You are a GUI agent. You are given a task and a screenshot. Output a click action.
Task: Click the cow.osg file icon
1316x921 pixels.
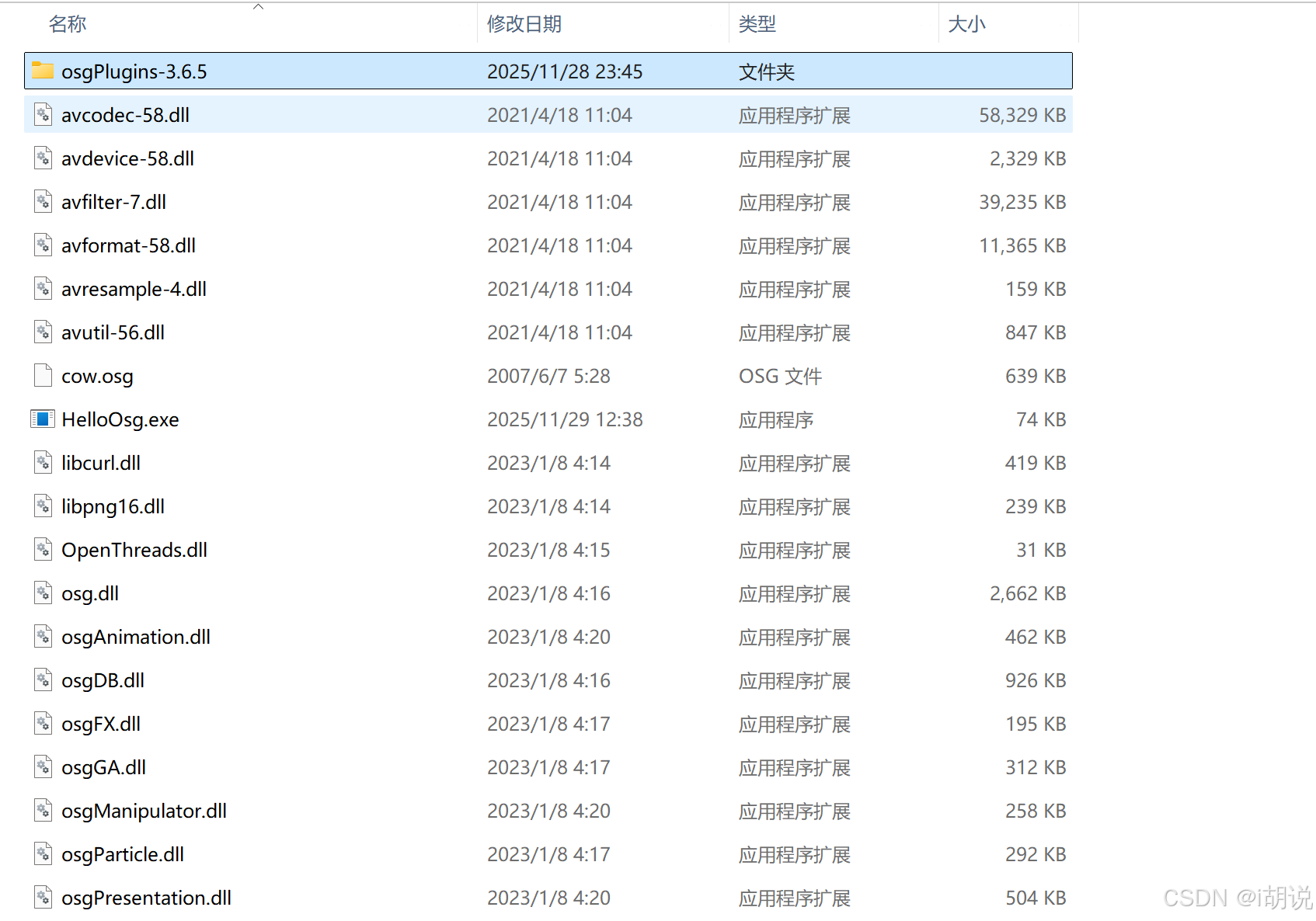[x=43, y=375]
